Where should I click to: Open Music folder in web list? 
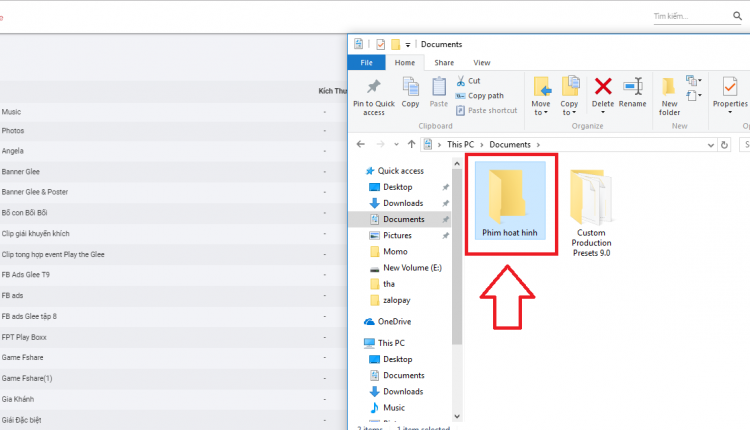tap(11, 111)
